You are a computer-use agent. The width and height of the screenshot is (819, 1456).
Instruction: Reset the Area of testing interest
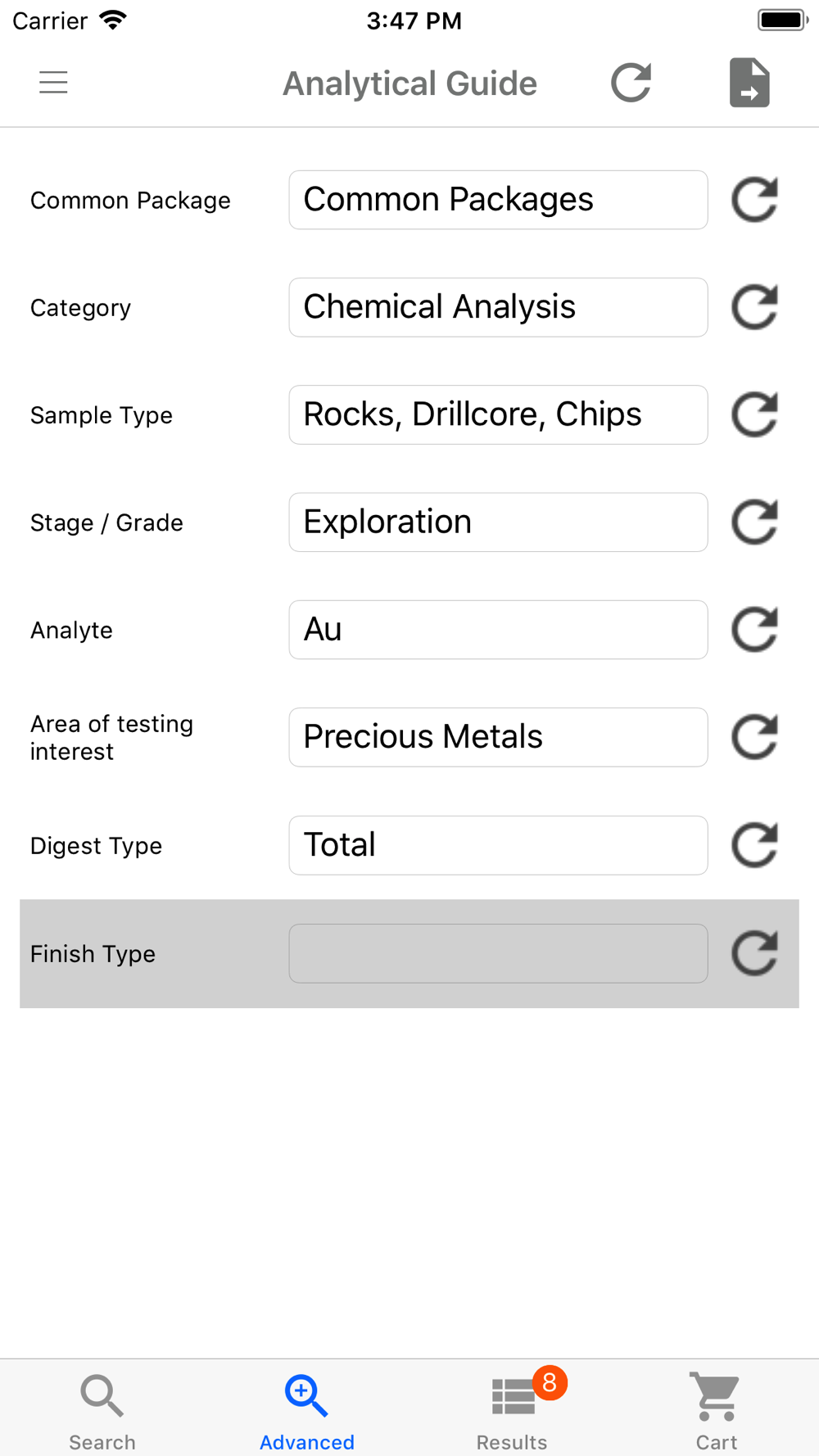pos(753,737)
